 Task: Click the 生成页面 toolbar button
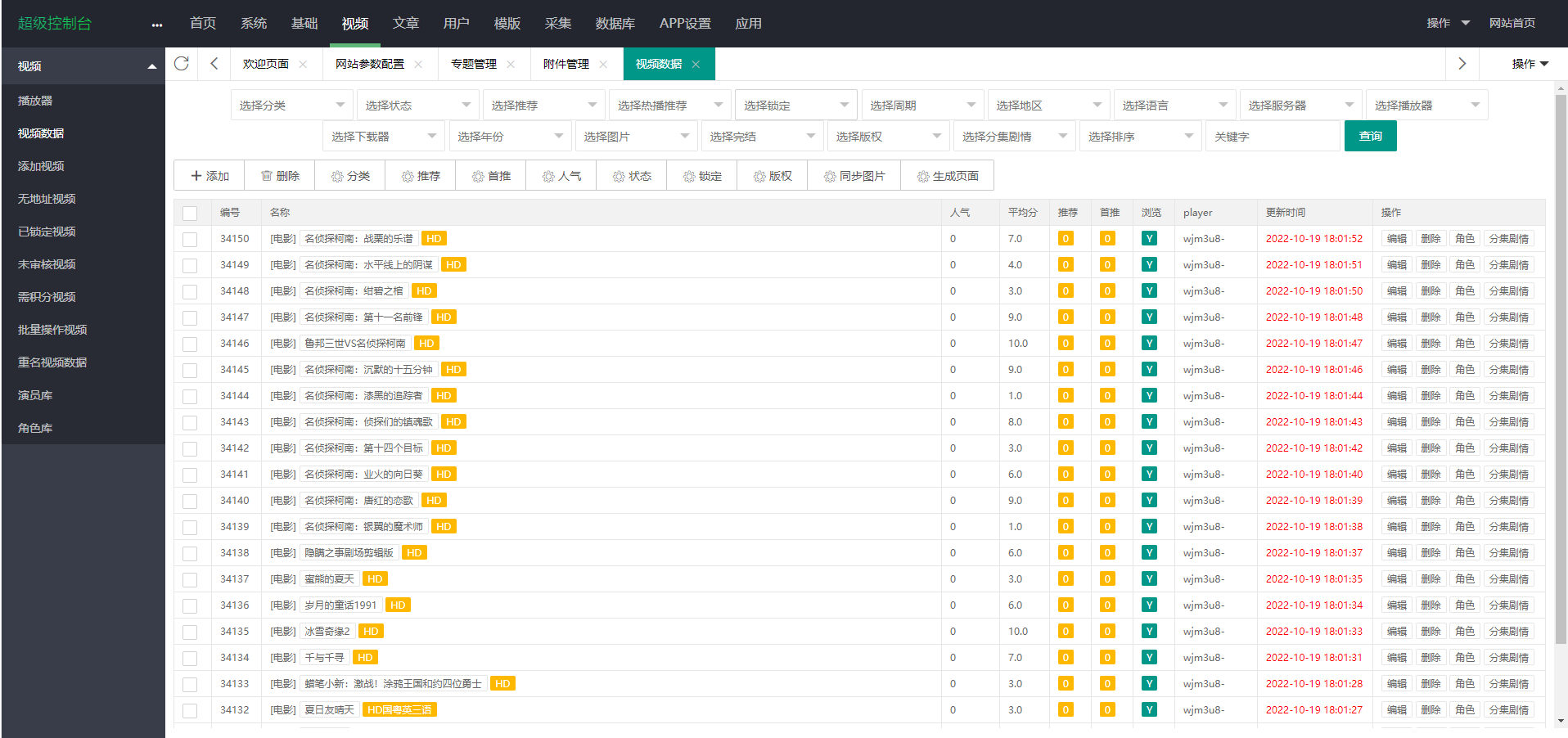[948, 176]
